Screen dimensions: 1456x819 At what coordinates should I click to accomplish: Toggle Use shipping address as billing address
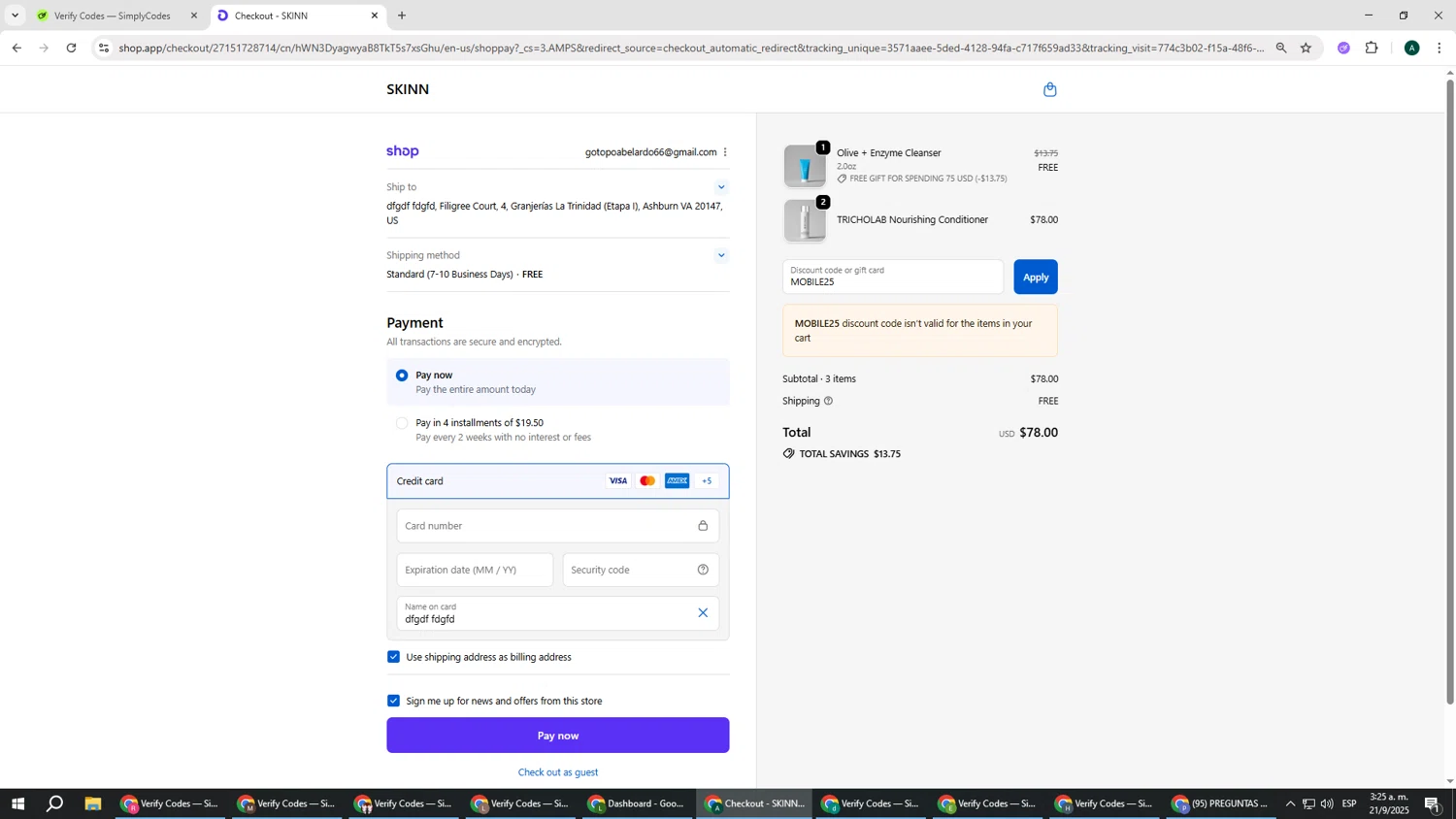tap(393, 657)
